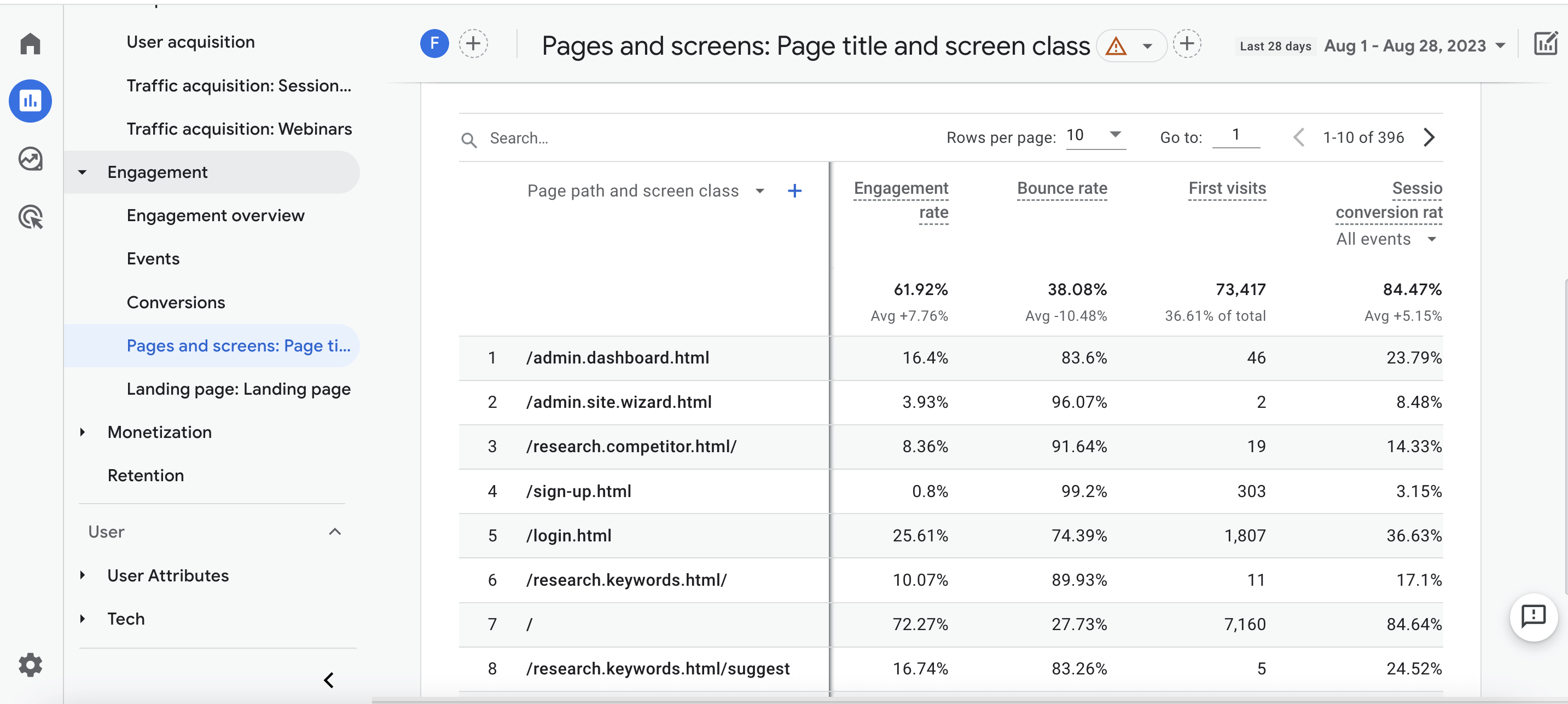
Task: Open the Reports icon in left rail
Action: pos(30,101)
